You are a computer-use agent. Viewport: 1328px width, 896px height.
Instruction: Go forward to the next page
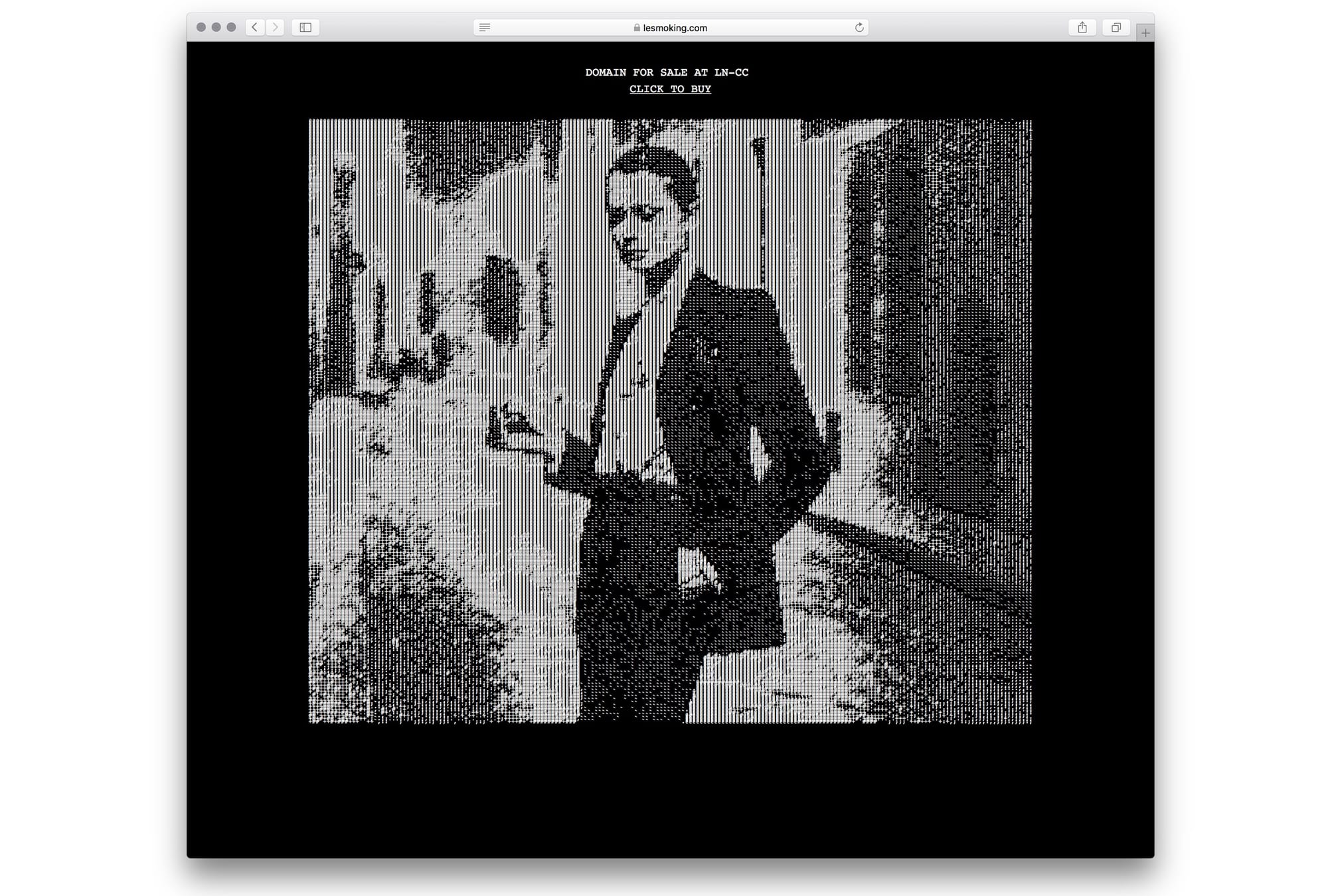[x=275, y=27]
